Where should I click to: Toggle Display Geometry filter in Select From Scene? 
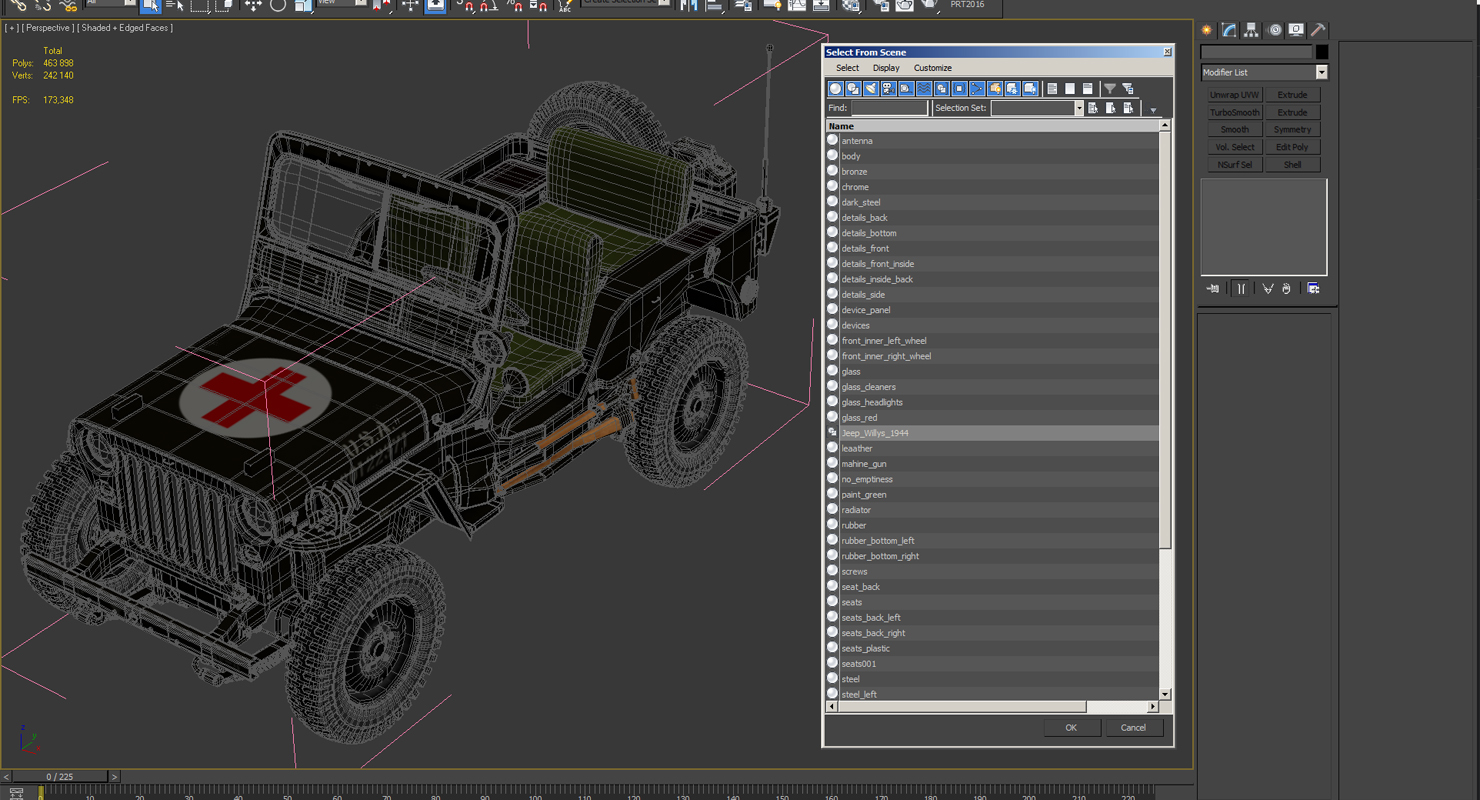point(836,89)
